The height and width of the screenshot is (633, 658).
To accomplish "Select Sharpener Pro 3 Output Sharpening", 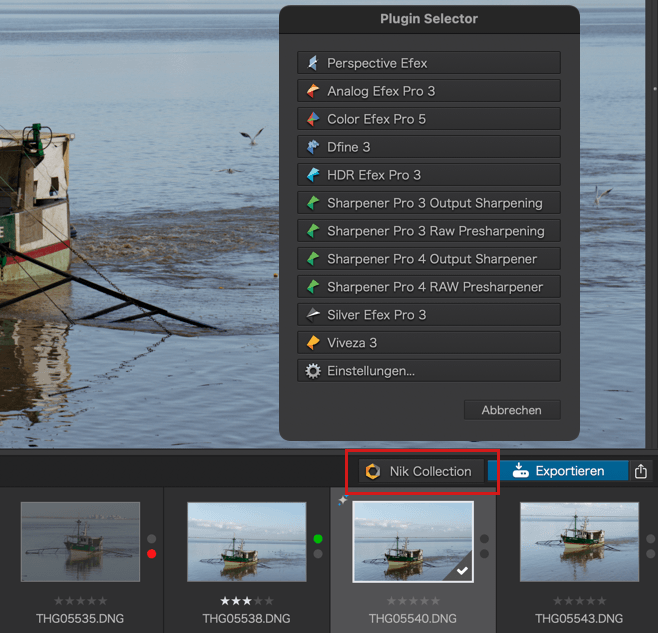I will point(428,203).
